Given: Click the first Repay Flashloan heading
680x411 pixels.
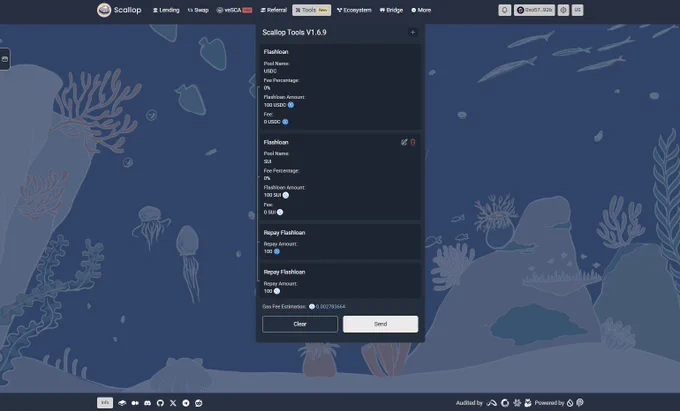Looking at the screenshot, I should pyautogui.click(x=284, y=233).
